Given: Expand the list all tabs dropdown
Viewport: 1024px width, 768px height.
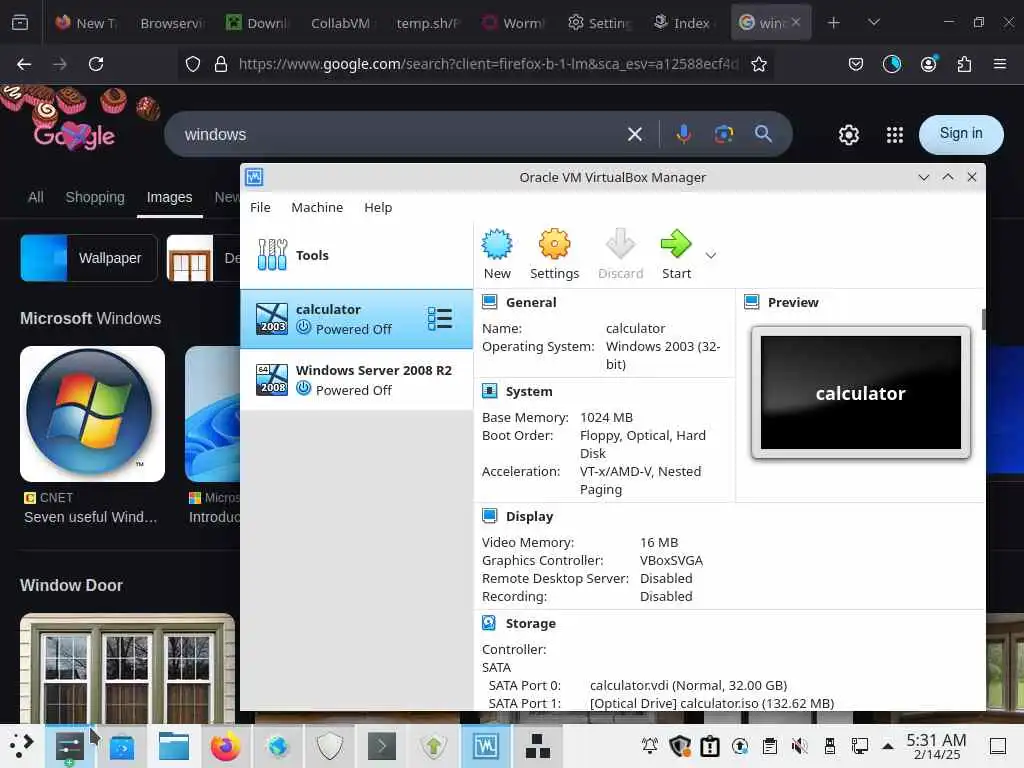Looking at the screenshot, I should click(874, 23).
